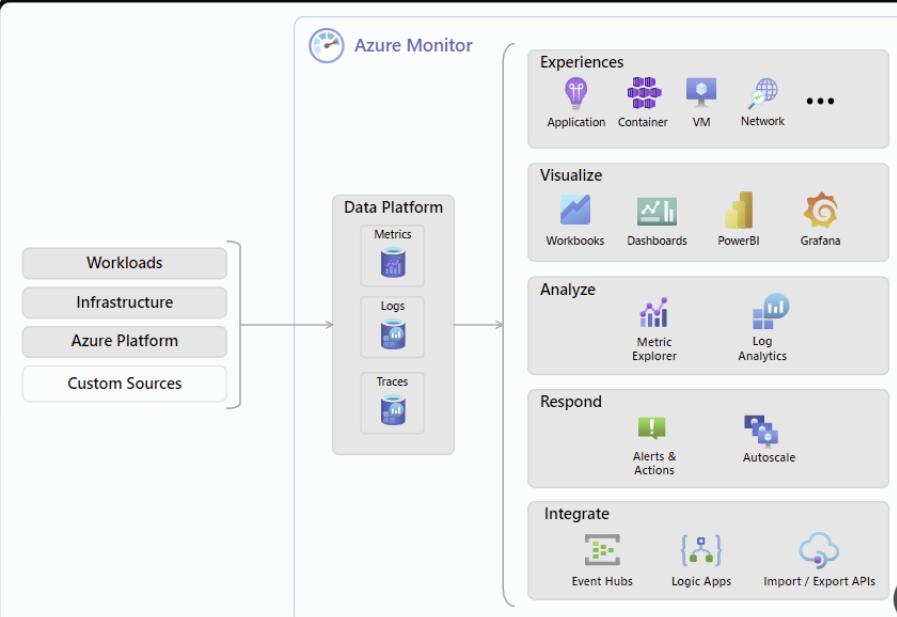Click the Network label text
Viewport: 897px width, 617px height.
pos(763,121)
